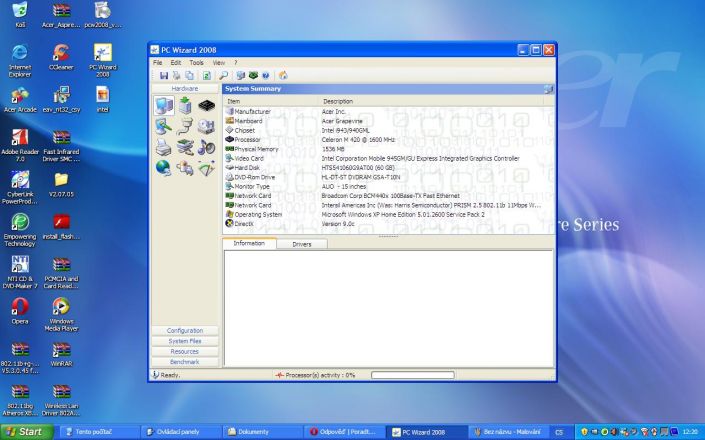
Task: Select the Multimedia music note icon
Action: (x=206, y=147)
